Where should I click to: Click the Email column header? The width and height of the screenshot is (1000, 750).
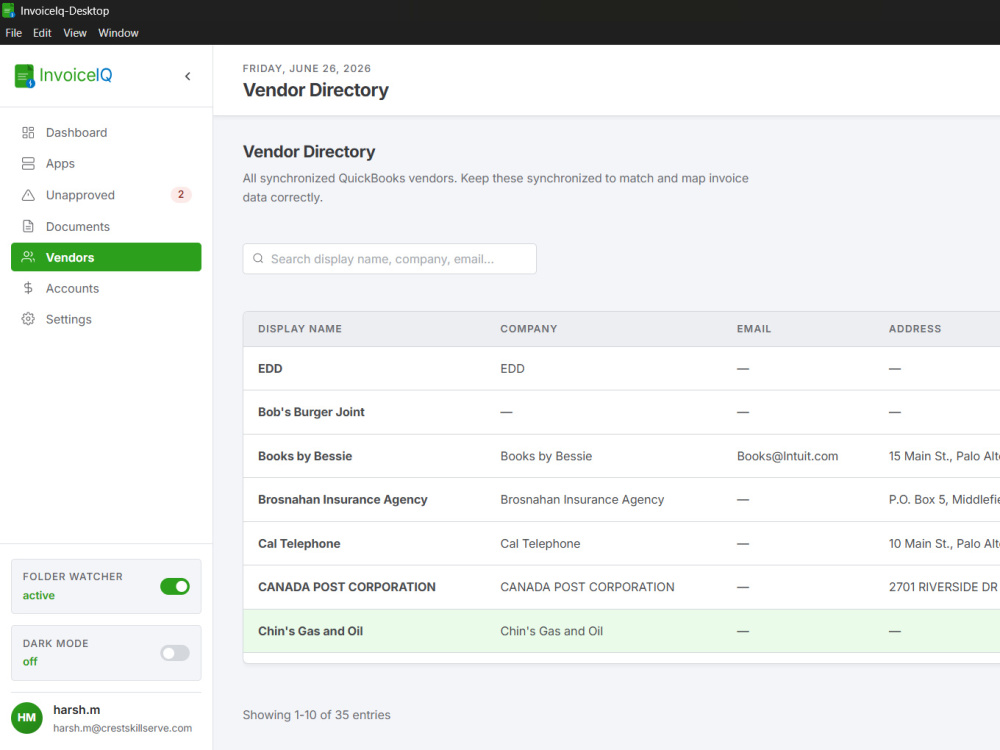(x=754, y=329)
